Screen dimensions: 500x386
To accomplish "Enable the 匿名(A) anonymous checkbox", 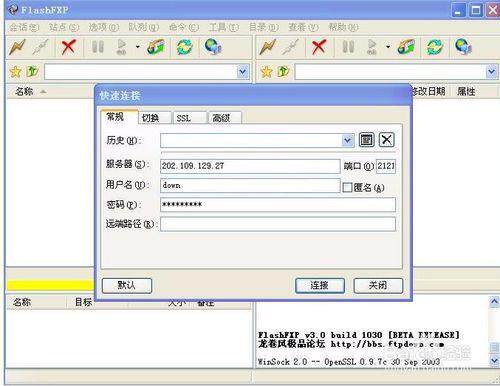I will [347, 187].
